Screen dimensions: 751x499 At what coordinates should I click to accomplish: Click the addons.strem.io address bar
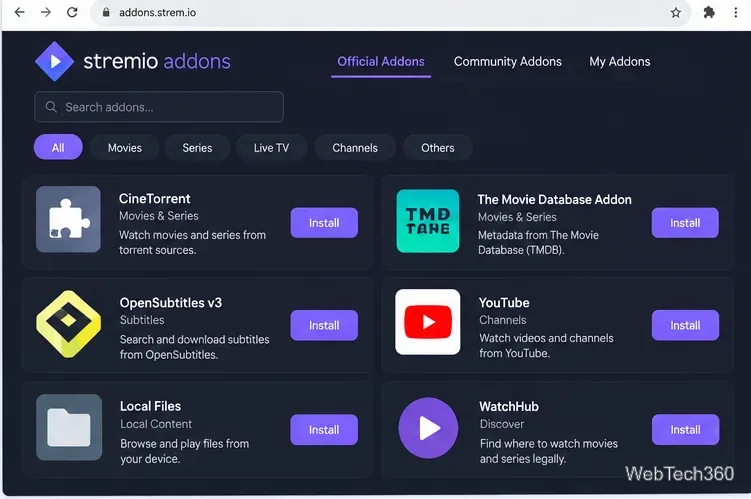click(390, 13)
